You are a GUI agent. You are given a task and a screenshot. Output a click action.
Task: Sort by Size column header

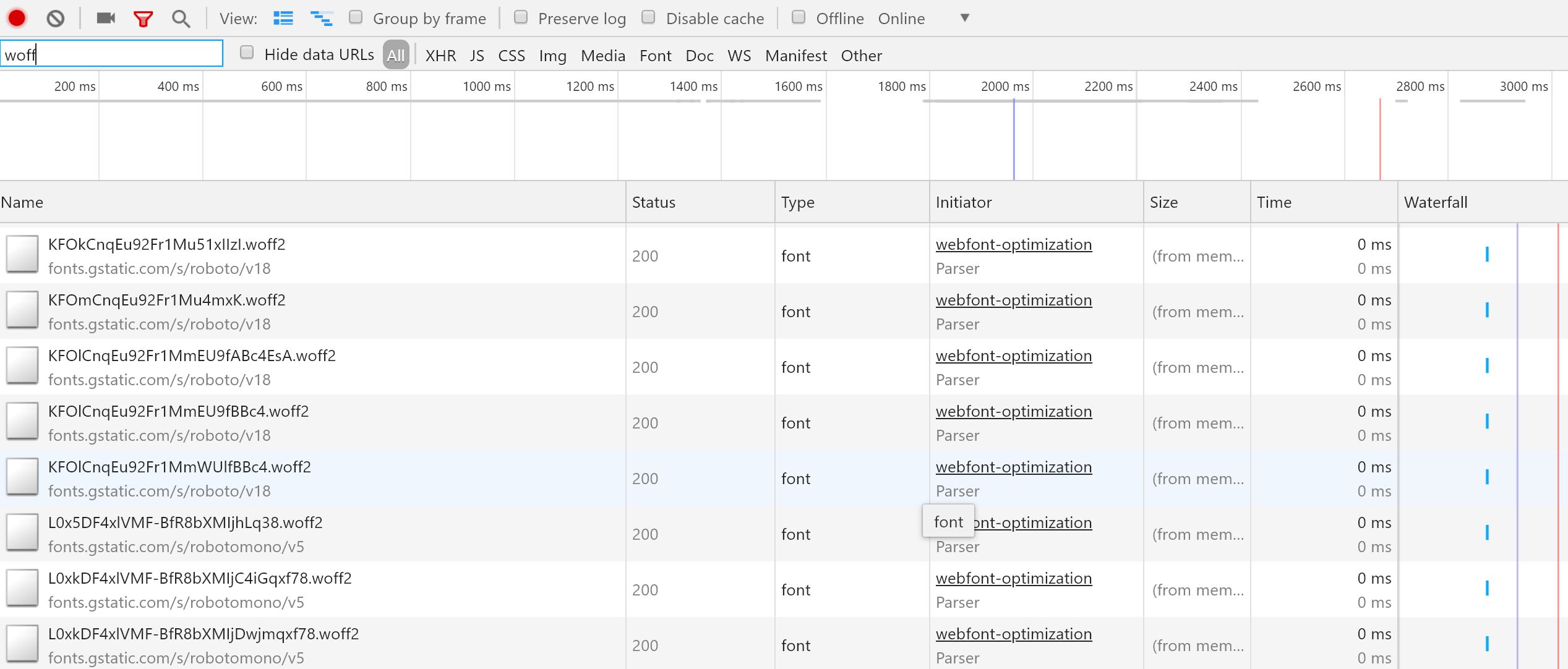pyautogui.click(x=1197, y=202)
